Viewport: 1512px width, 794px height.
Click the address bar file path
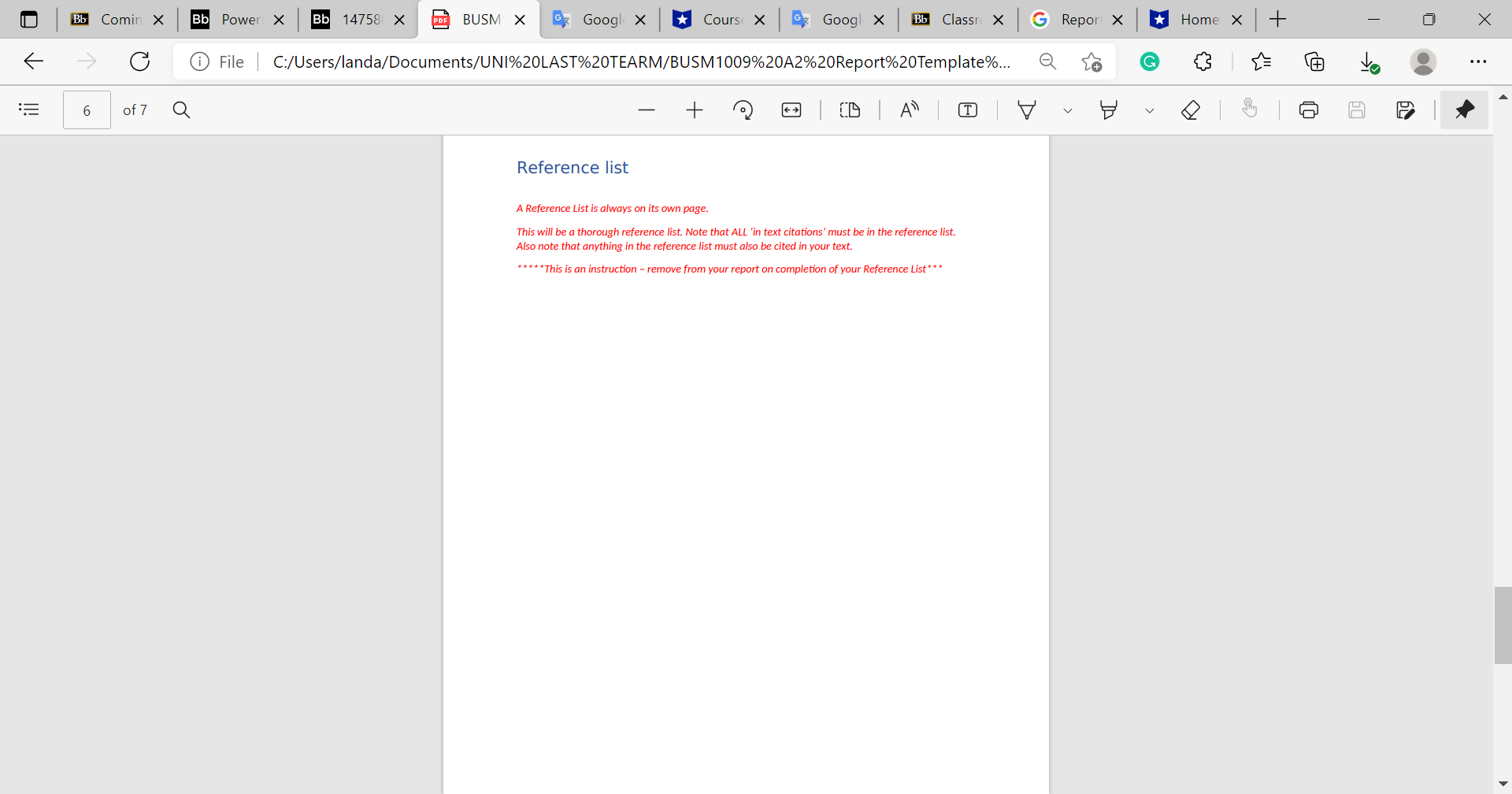point(642,61)
